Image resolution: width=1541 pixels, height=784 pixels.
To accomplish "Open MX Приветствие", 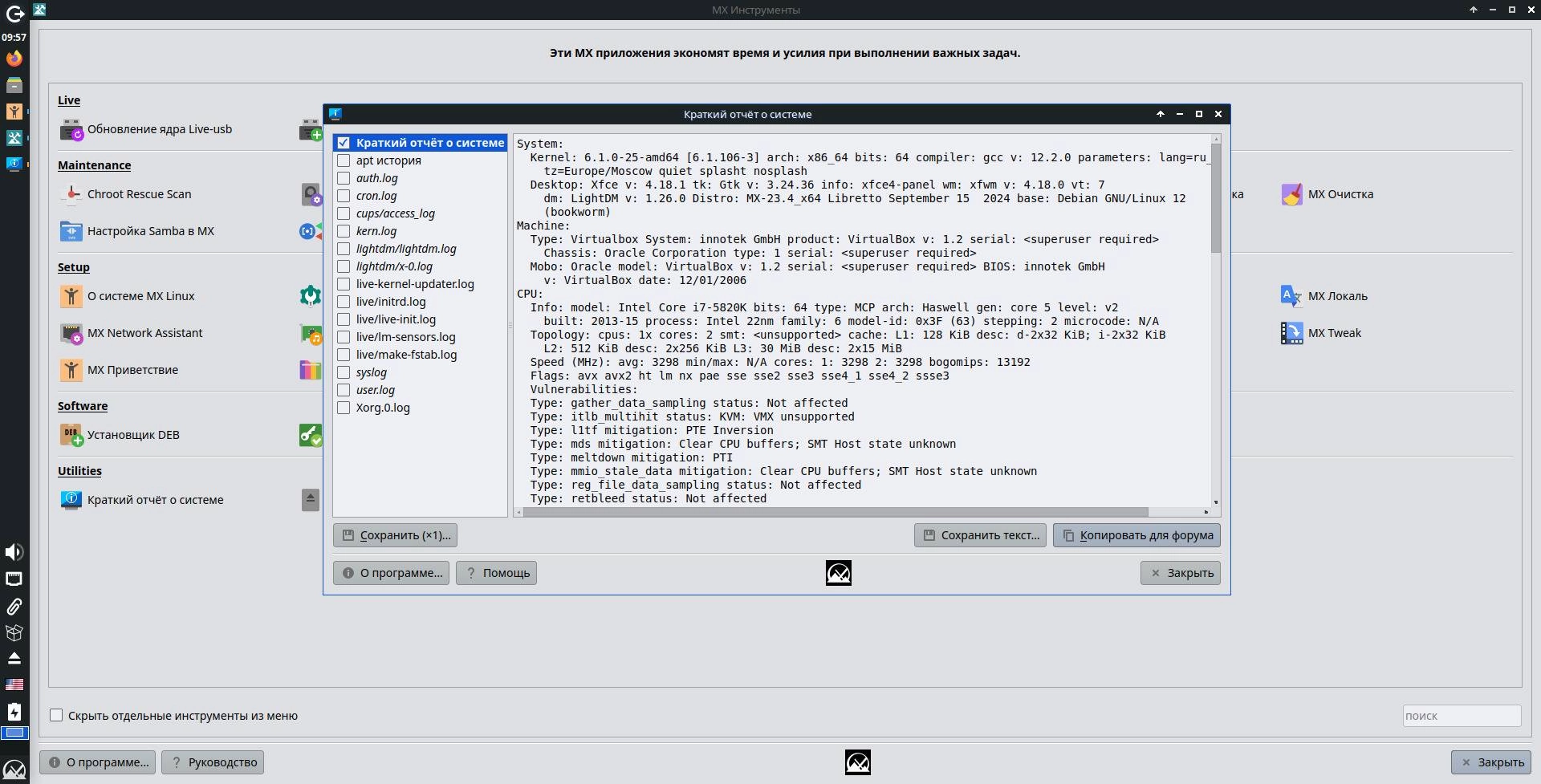I will pyautogui.click(x=120, y=370).
